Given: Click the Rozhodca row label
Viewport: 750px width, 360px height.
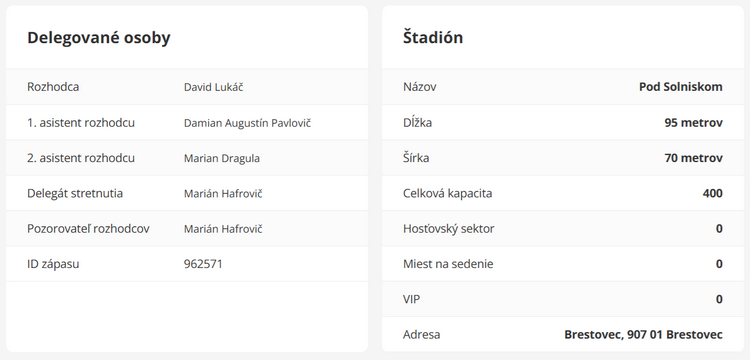Looking at the screenshot, I should pos(53,87).
